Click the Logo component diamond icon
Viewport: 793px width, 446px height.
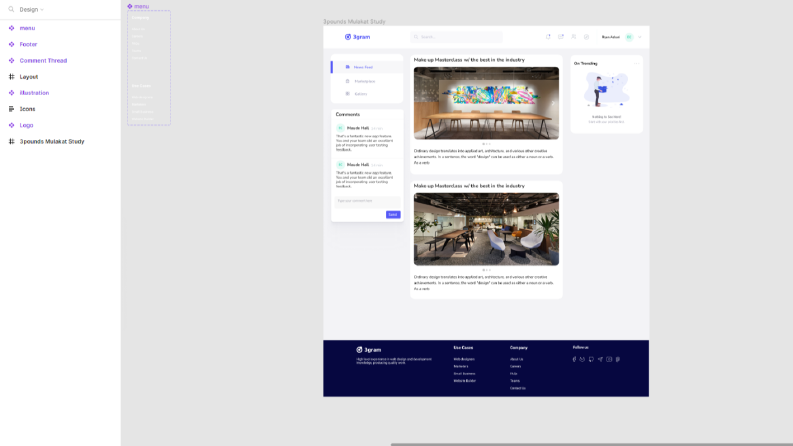[x=11, y=125]
